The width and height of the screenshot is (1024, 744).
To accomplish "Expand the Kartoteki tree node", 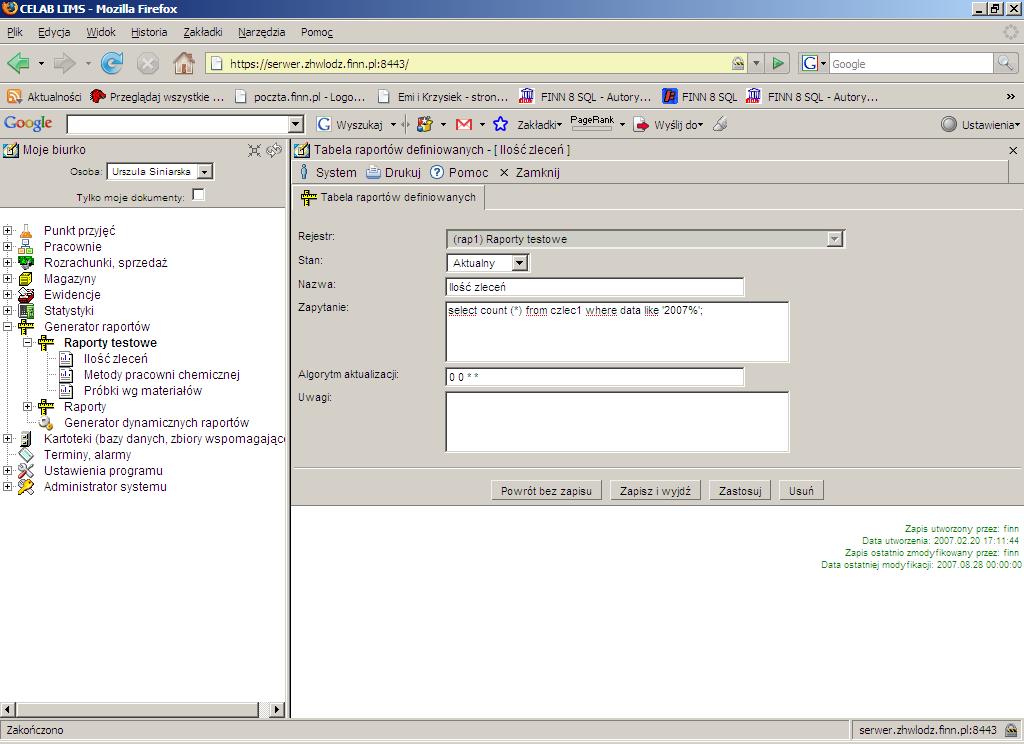I will (7, 438).
